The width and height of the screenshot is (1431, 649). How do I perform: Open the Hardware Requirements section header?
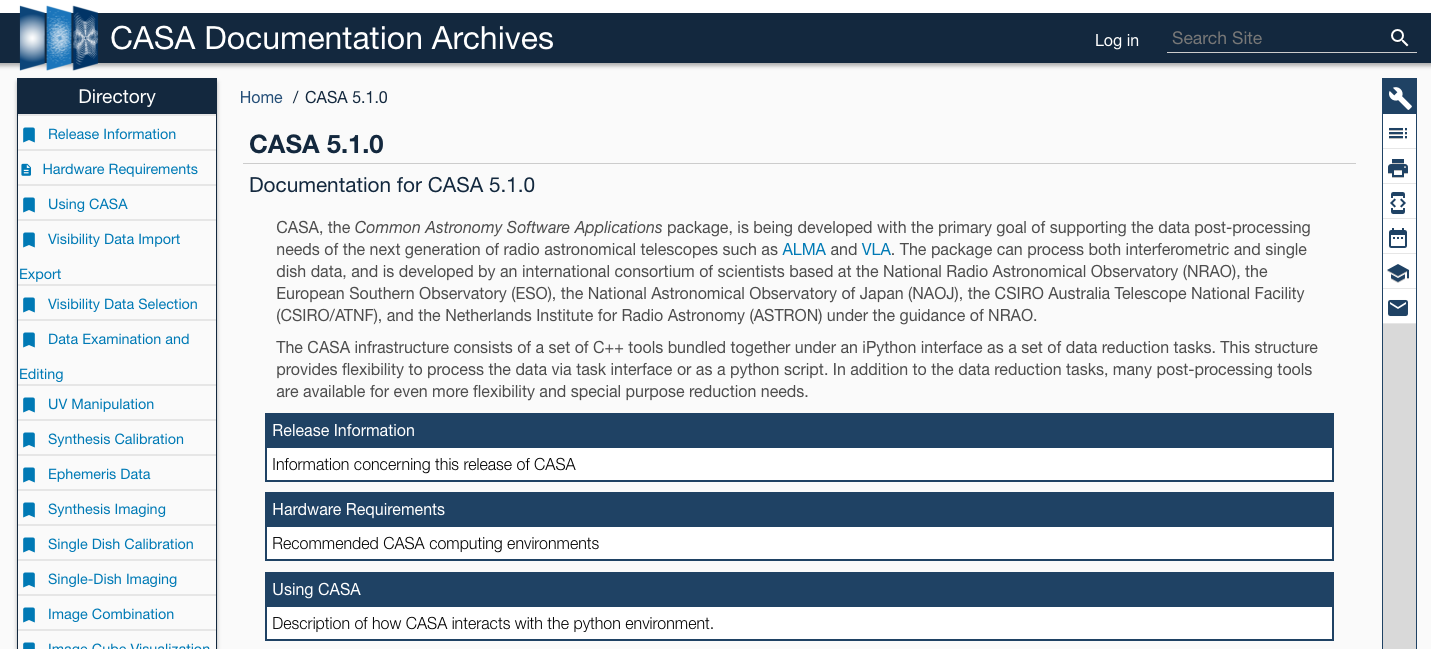[358, 509]
